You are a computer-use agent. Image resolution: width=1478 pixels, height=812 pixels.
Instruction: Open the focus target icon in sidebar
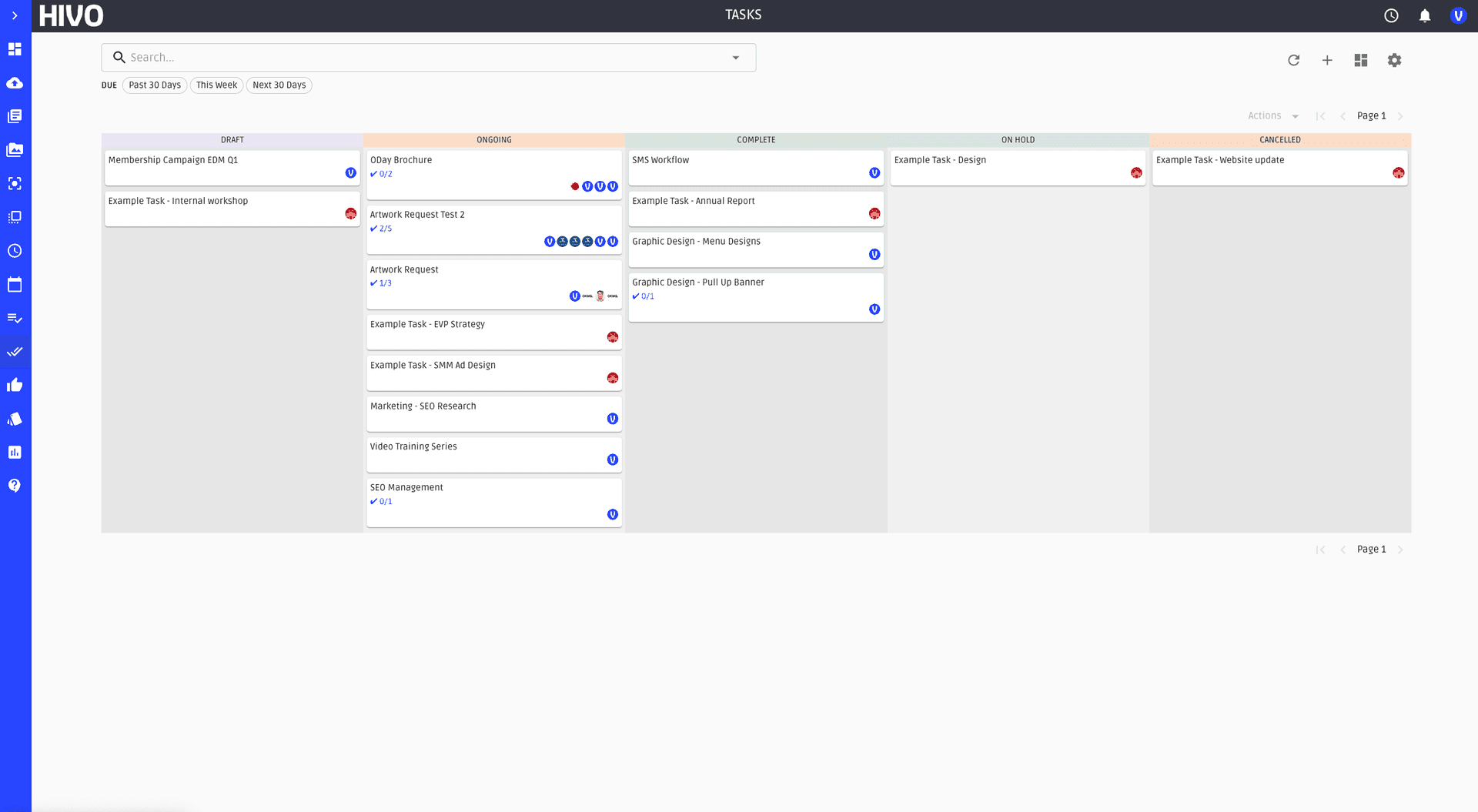pyautogui.click(x=15, y=183)
